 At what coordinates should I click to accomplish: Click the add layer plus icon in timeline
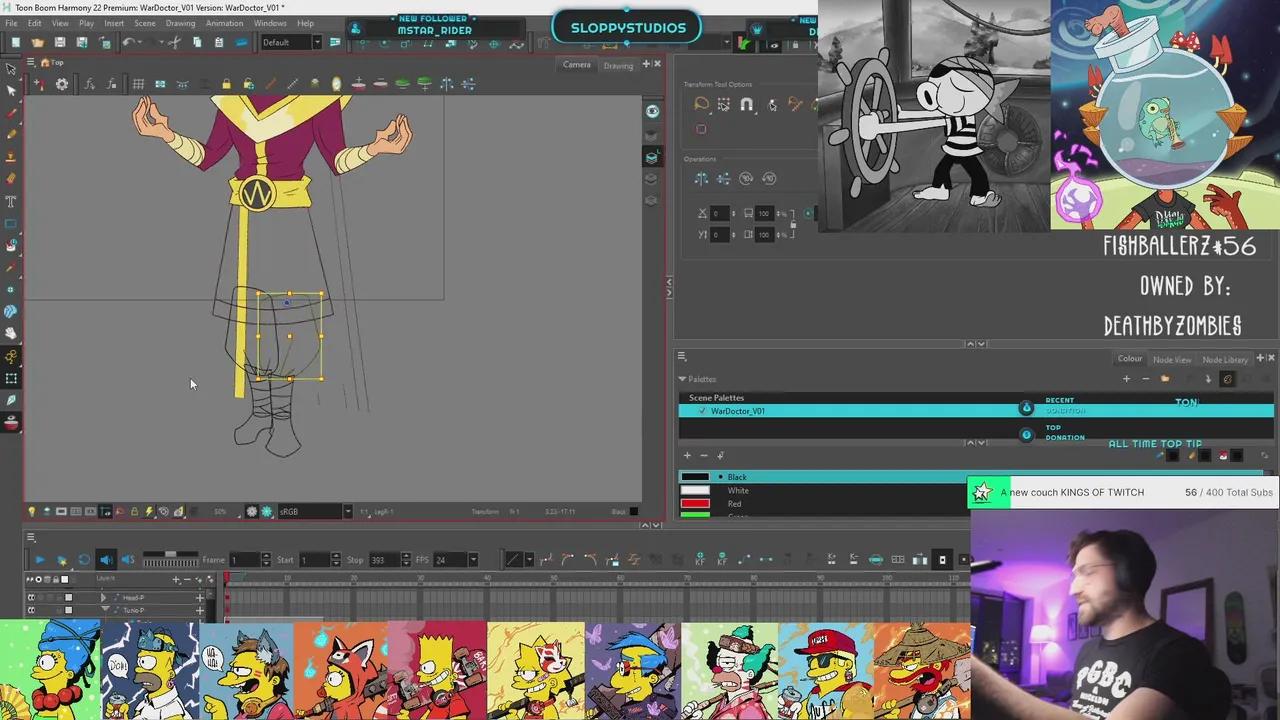tap(176, 579)
